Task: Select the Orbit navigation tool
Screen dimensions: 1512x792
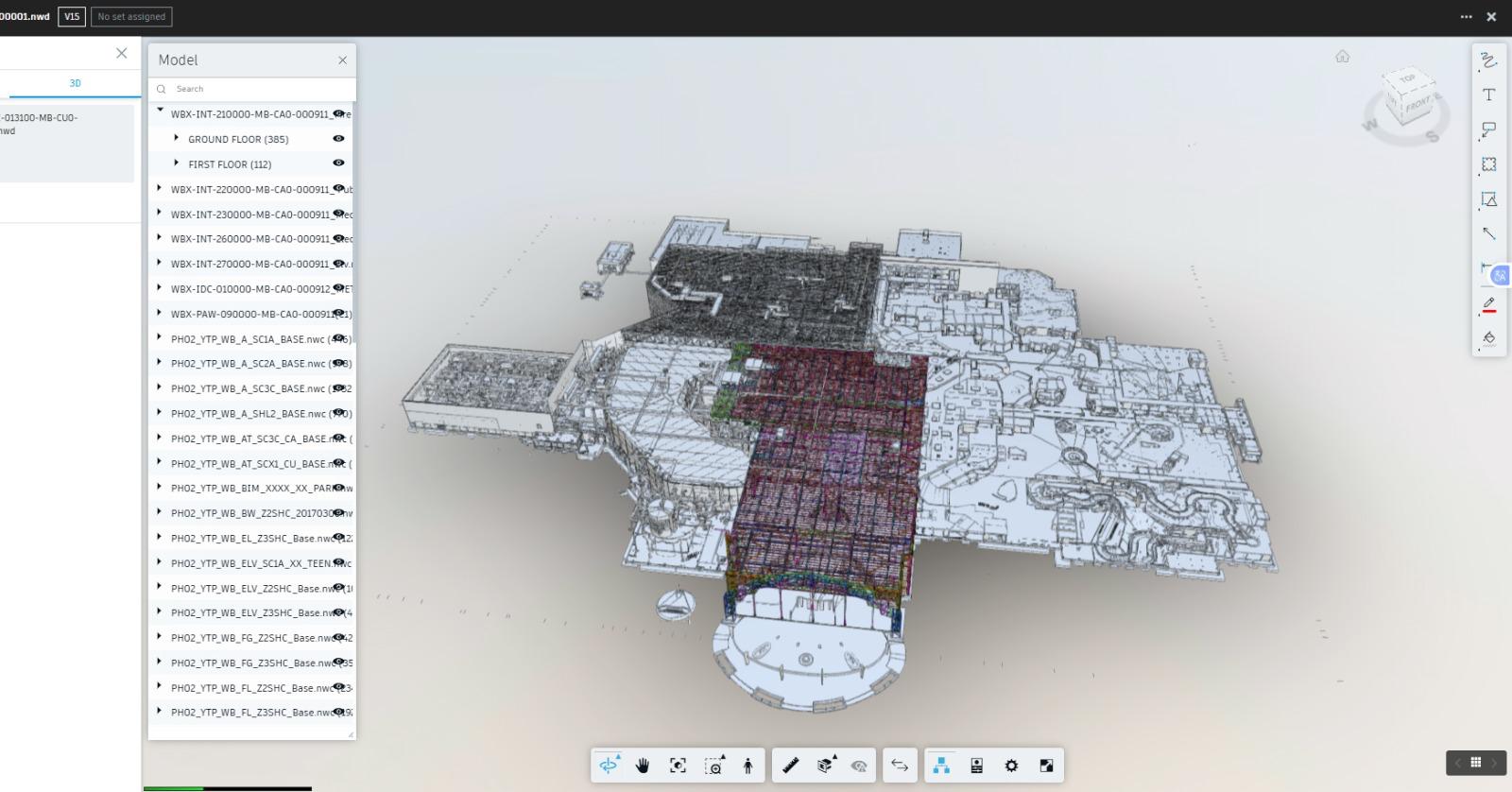Action: 609,766
